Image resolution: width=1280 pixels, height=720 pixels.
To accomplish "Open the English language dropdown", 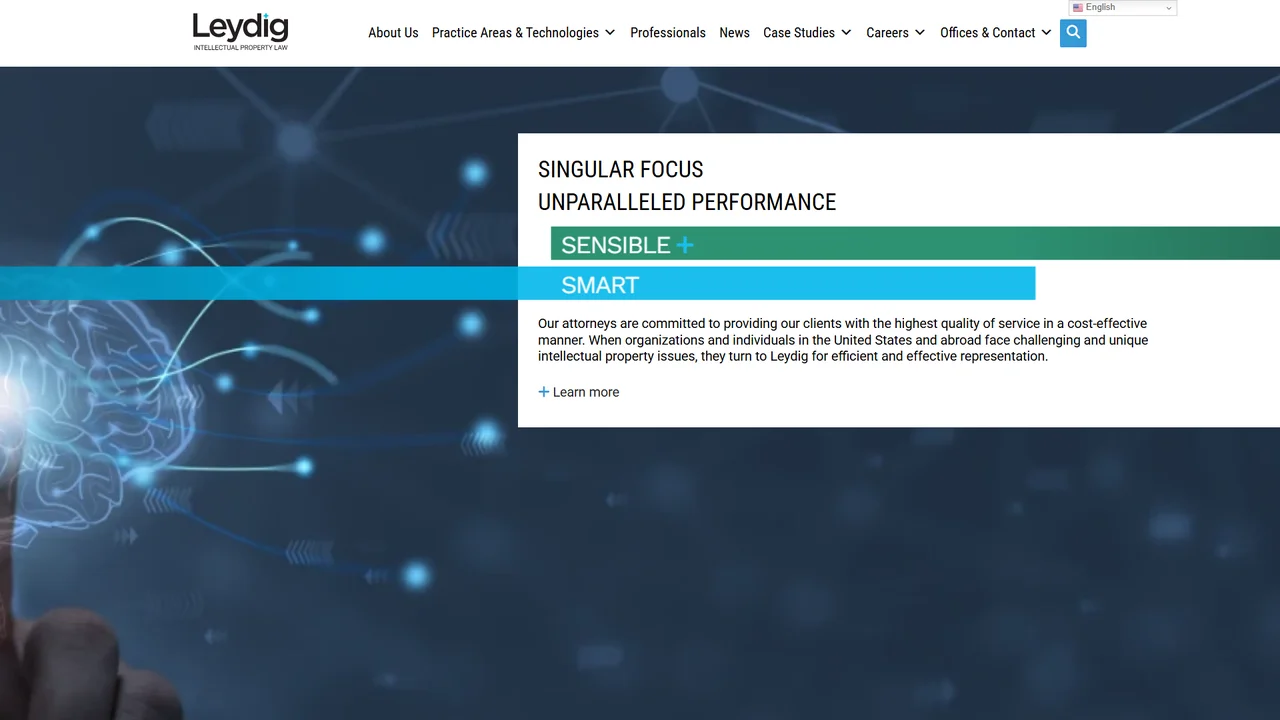I will 1123,8.
